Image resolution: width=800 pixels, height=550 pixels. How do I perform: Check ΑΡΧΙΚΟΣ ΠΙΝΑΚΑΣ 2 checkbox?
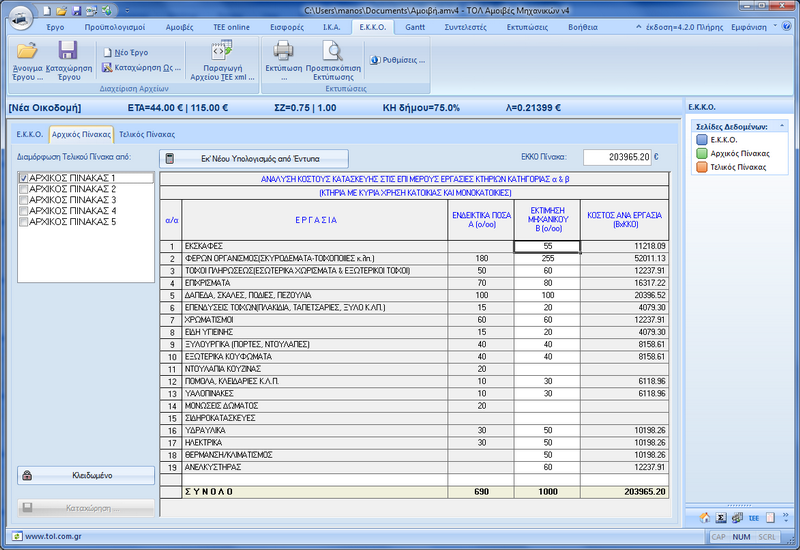(x=23, y=189)
